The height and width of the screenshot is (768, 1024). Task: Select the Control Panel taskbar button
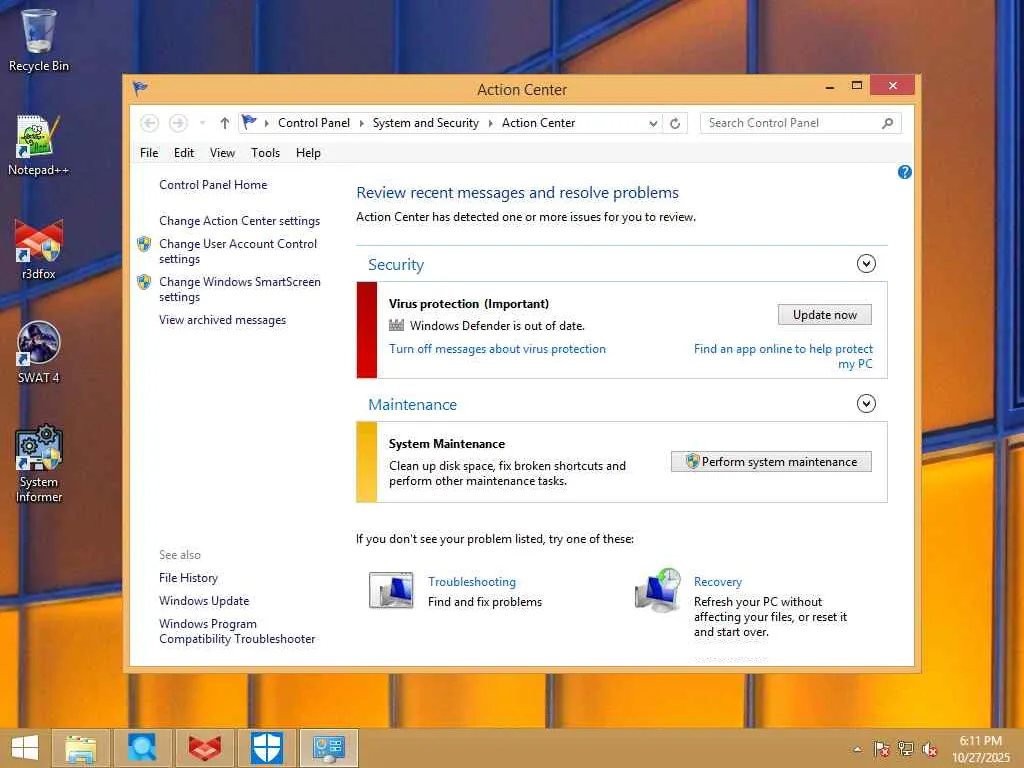pos(328,748)
